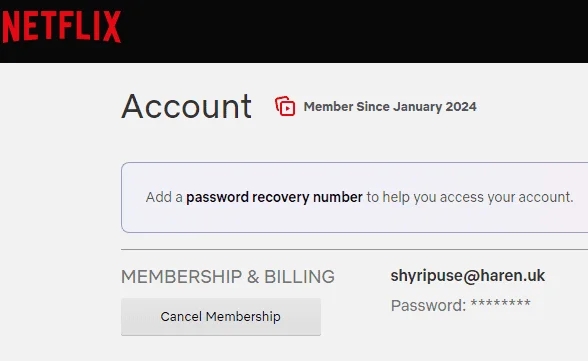Select the shyripuse@haren.uk email address

pyautogui.click(x=468, y=276)
